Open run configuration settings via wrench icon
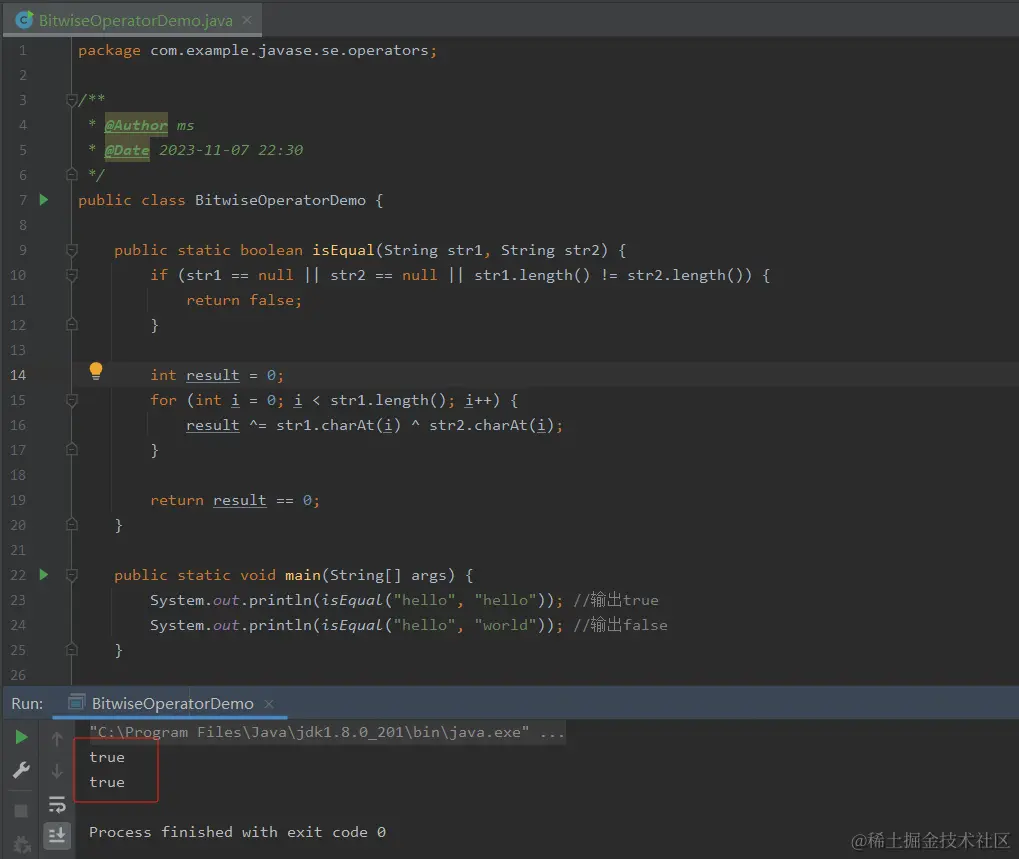The image size is (1019, 859). (21, 771)
